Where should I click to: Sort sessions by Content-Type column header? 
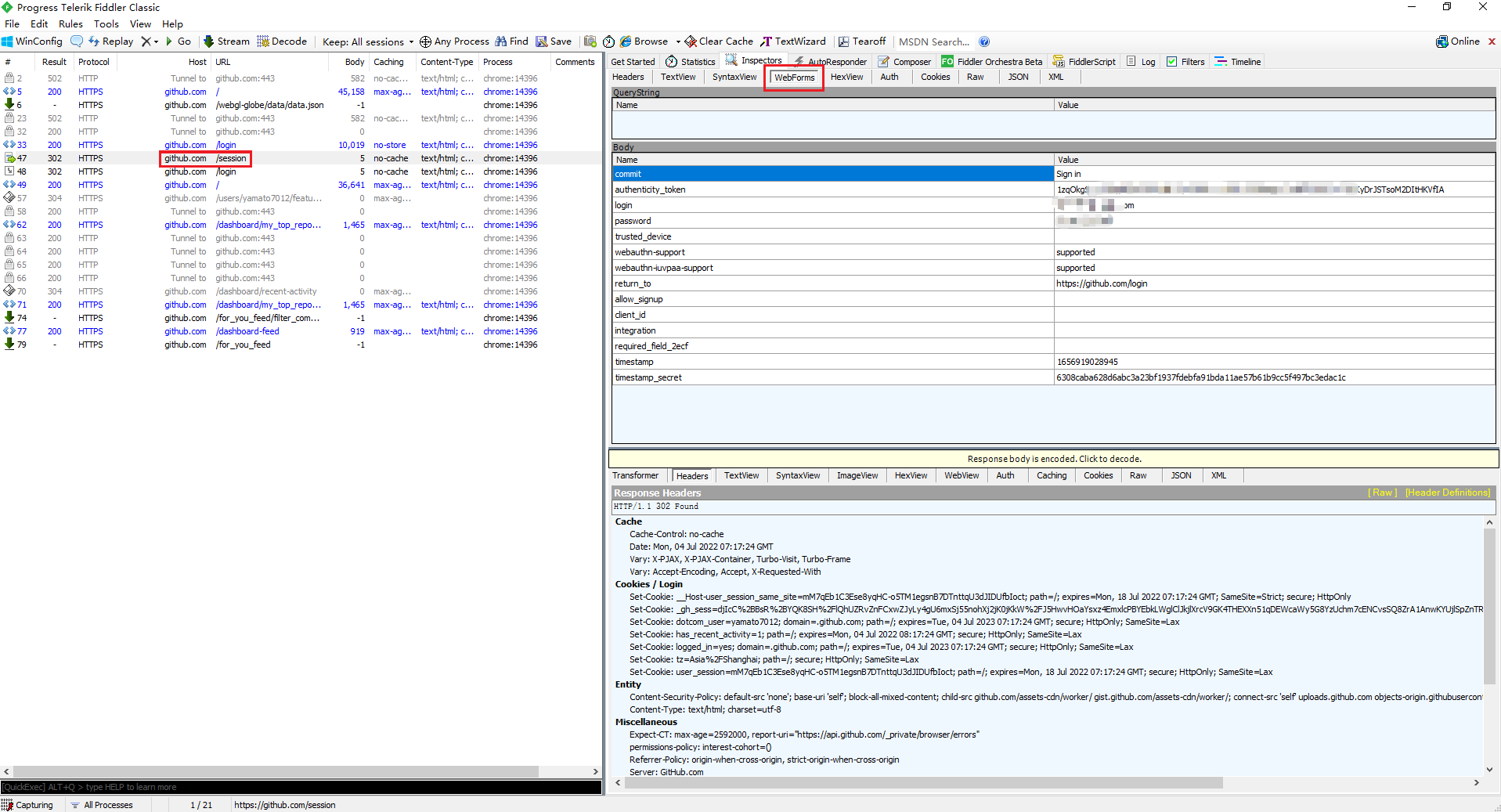(446, 62)
